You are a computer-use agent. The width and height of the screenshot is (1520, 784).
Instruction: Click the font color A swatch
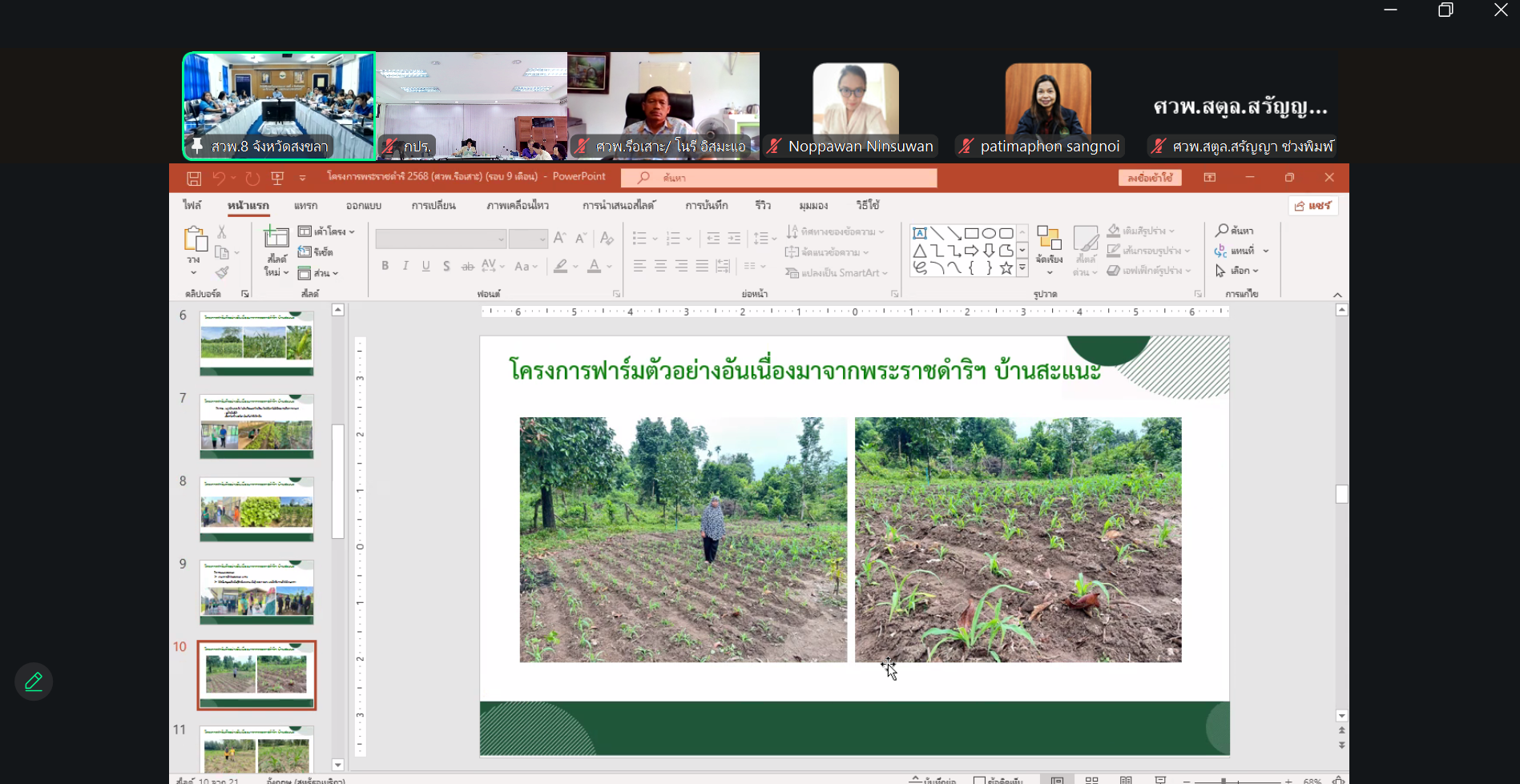coord(594,266)
